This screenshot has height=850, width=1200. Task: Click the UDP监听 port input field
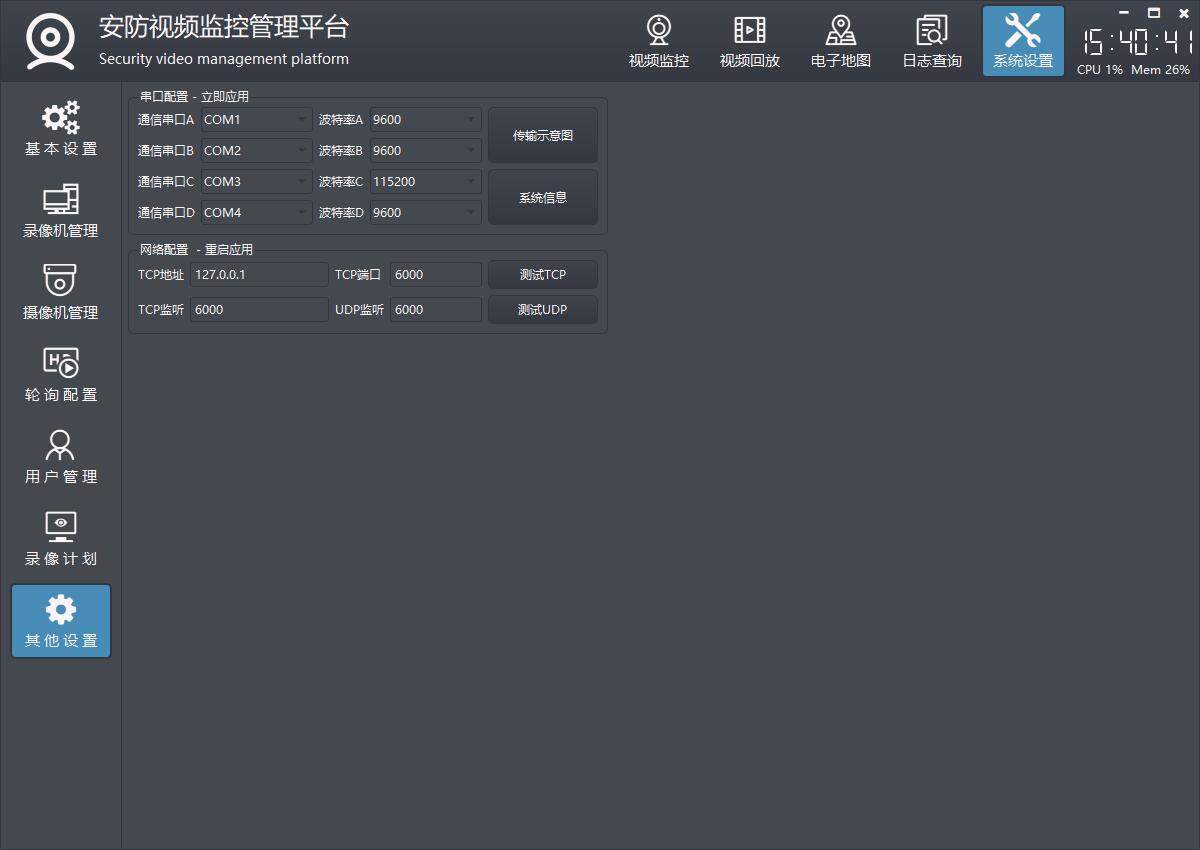click(435, 310)
